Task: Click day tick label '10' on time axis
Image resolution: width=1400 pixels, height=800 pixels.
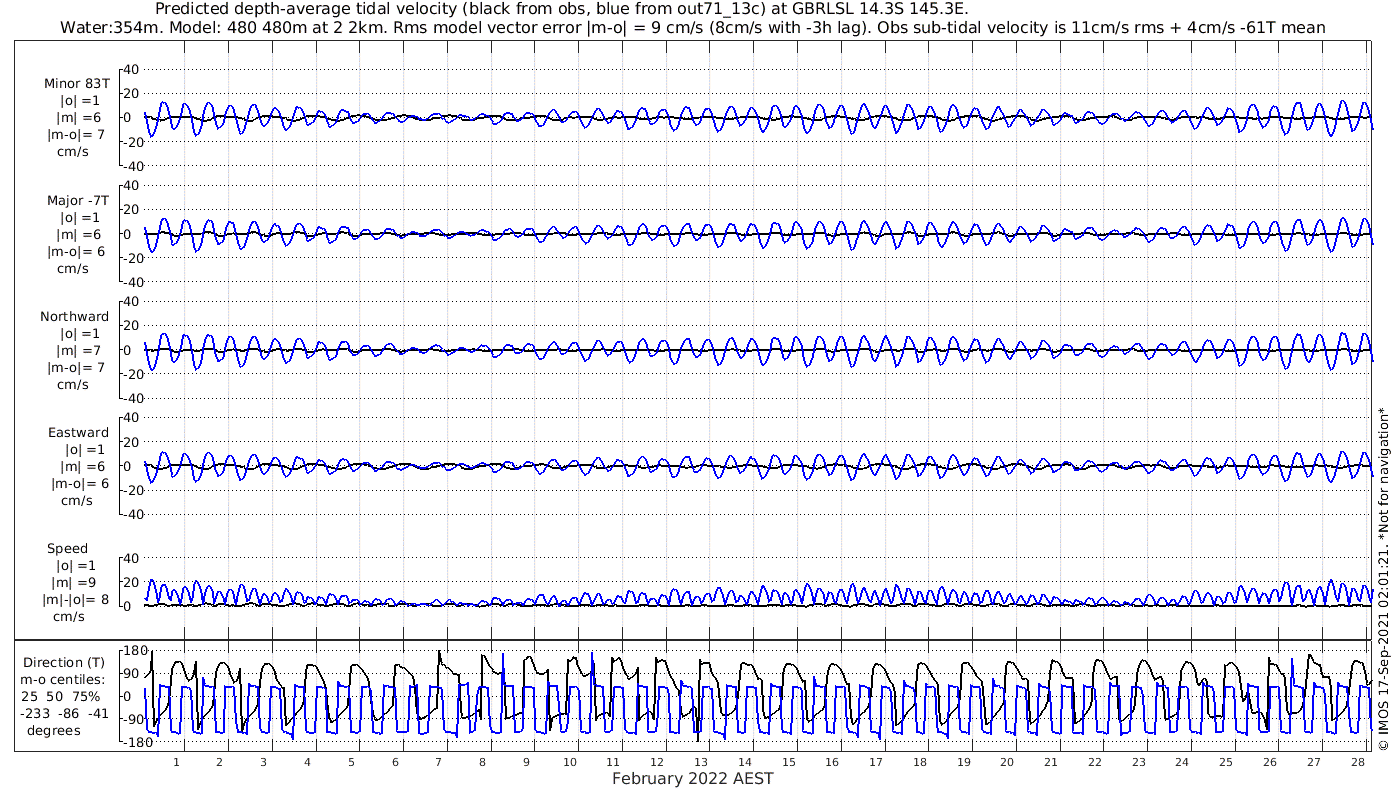Action: tap(570, 762)
